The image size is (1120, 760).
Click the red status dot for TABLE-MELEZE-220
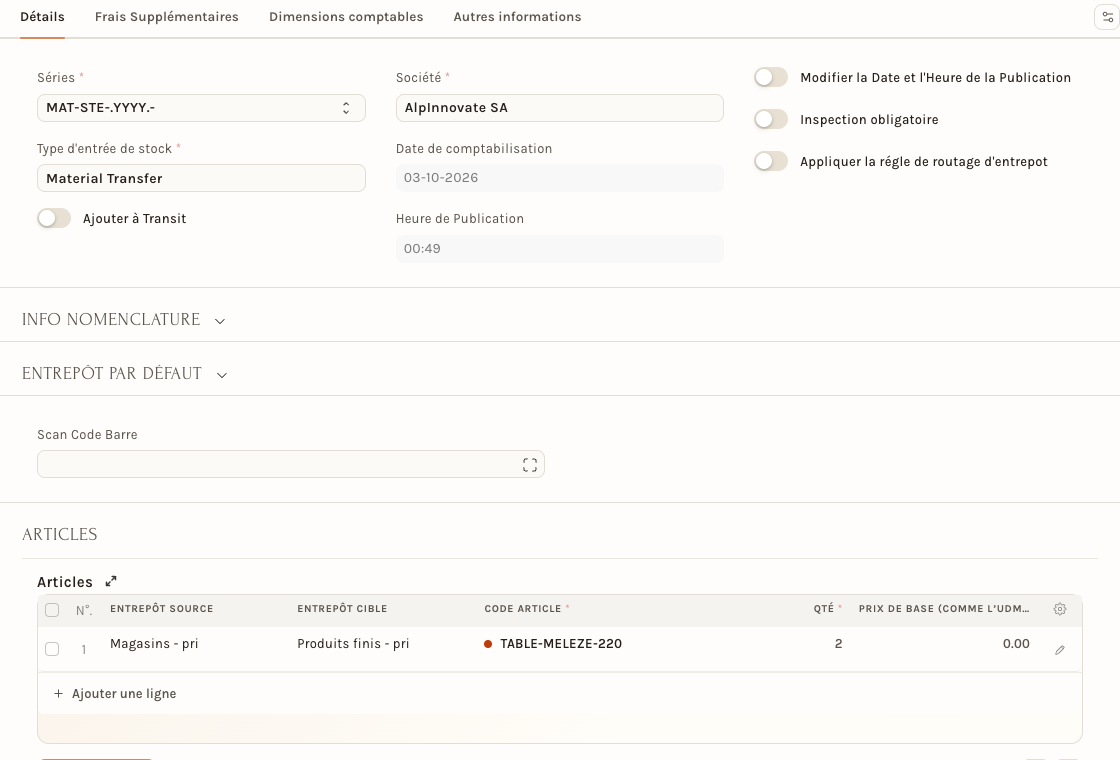488,644
